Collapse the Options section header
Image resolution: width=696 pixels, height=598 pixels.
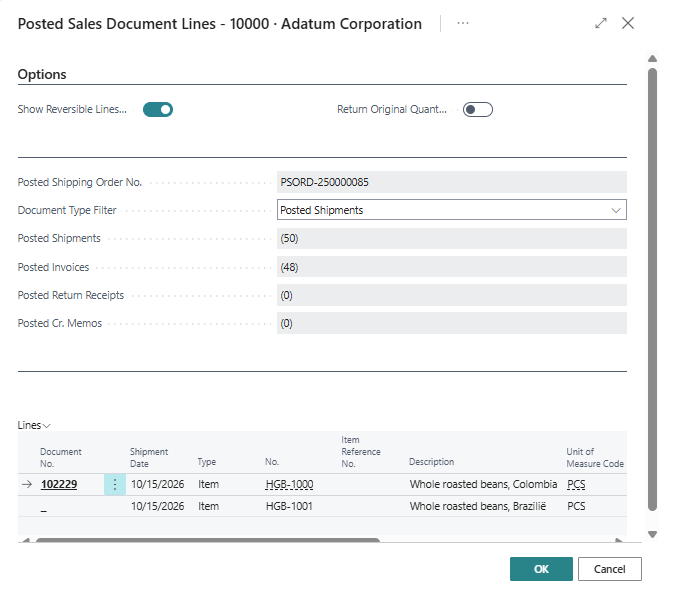pyautogui.click(x=42, y=75)
